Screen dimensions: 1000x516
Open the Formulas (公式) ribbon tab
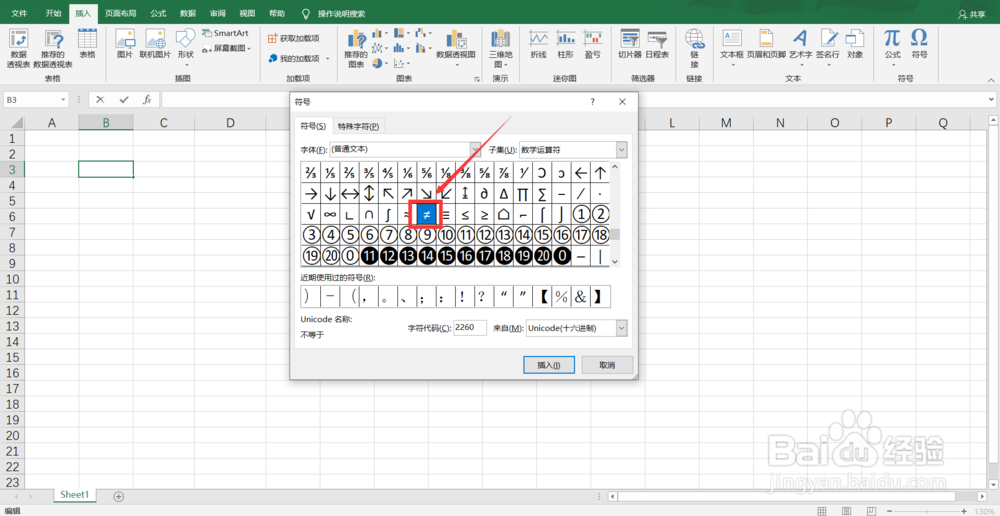tap(158, 13)
